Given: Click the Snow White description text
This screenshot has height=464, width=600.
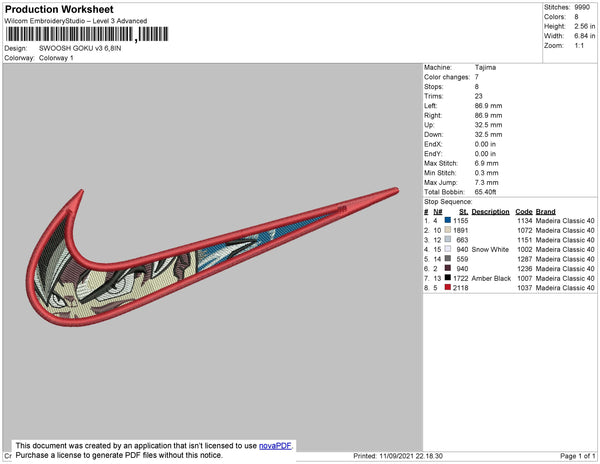Looking at the screenshot, I should pyautogui.click(x=490, y=249).
